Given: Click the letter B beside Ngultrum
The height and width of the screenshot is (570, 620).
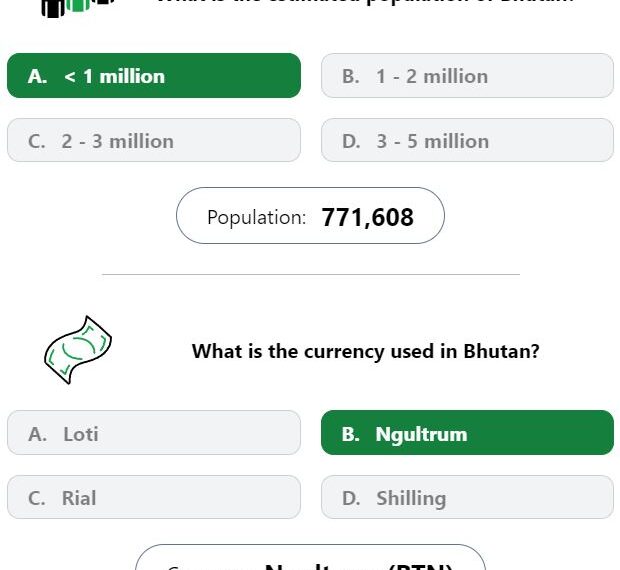Looking at the screenshot, I should pos(351,434).
